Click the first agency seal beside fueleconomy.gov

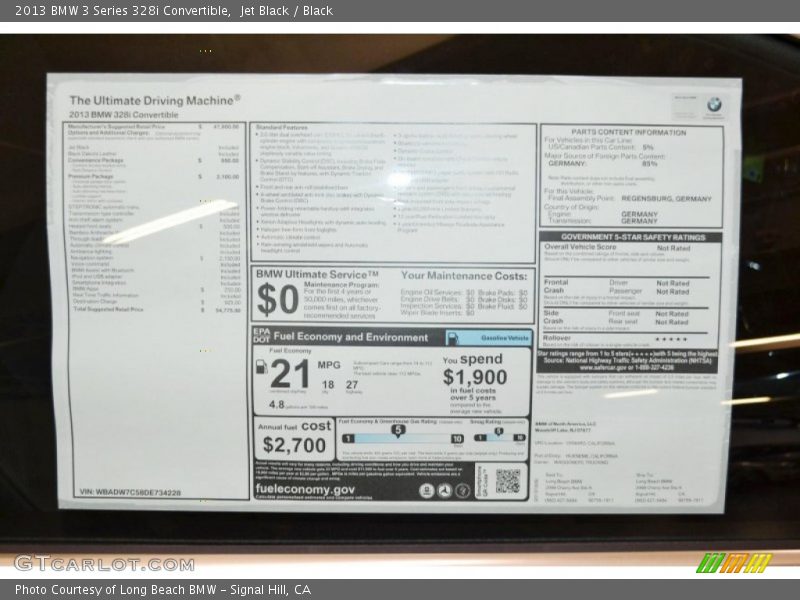pyautogui.click(x=427, y=491)
